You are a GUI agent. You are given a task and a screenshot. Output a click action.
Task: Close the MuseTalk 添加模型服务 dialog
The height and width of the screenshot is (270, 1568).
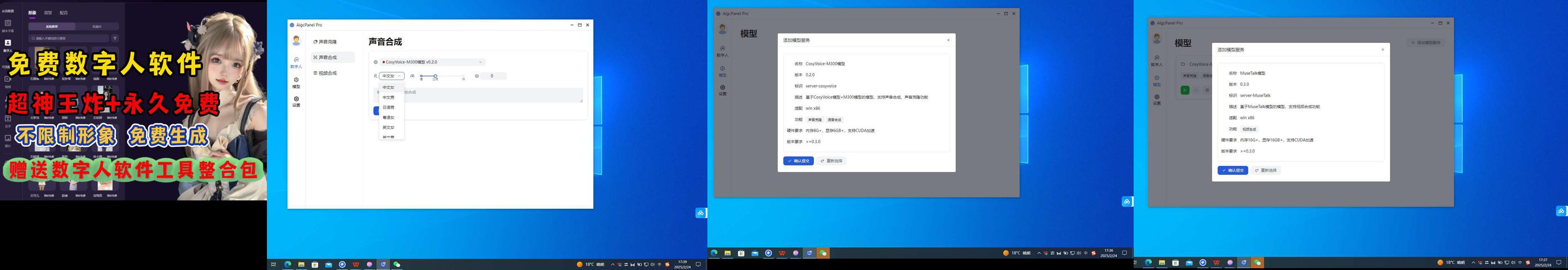coord(1382,50)
